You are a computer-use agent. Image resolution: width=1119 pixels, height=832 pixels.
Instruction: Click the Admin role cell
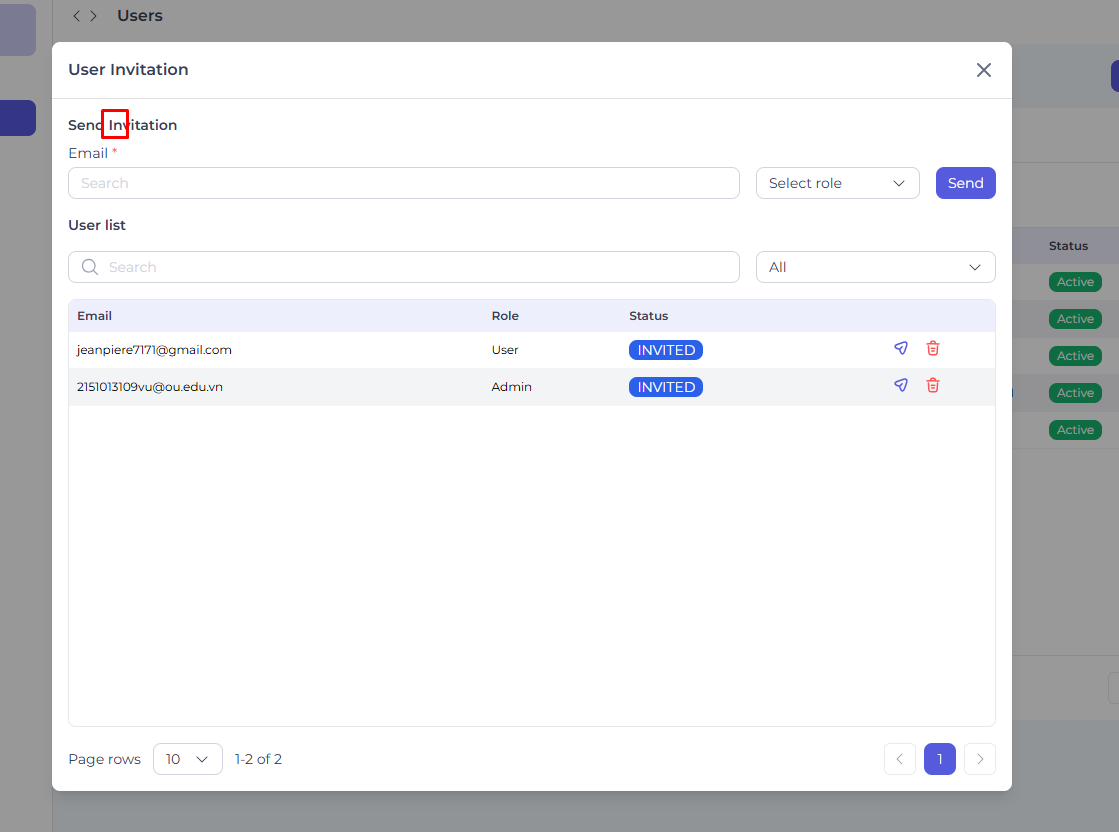(511, 387)
